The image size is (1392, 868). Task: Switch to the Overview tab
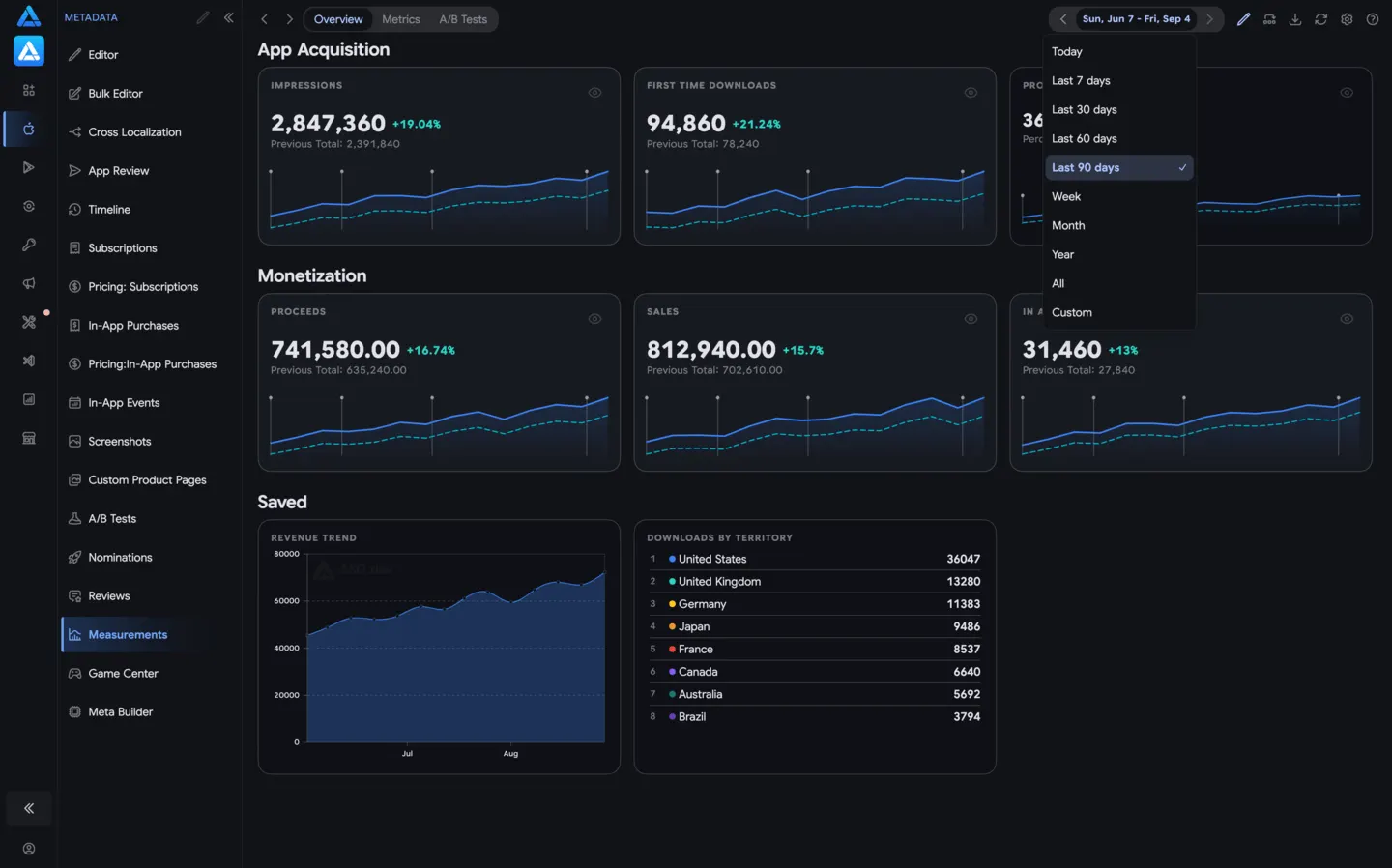pos(338,19)
